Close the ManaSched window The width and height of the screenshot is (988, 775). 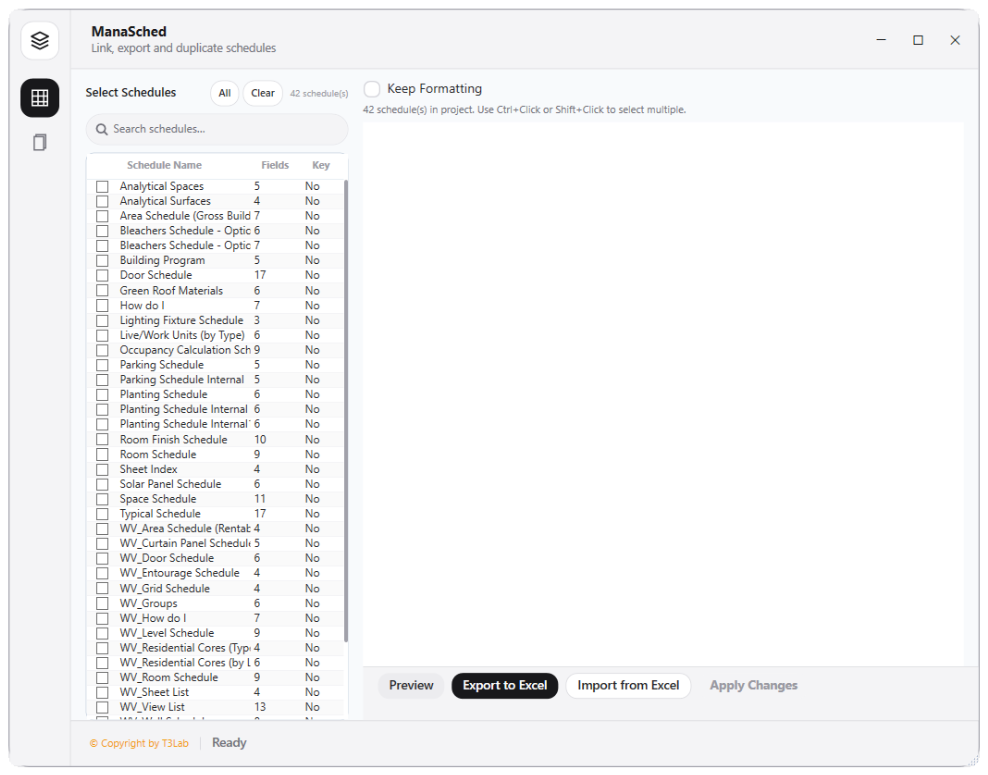tap(955, 40)
